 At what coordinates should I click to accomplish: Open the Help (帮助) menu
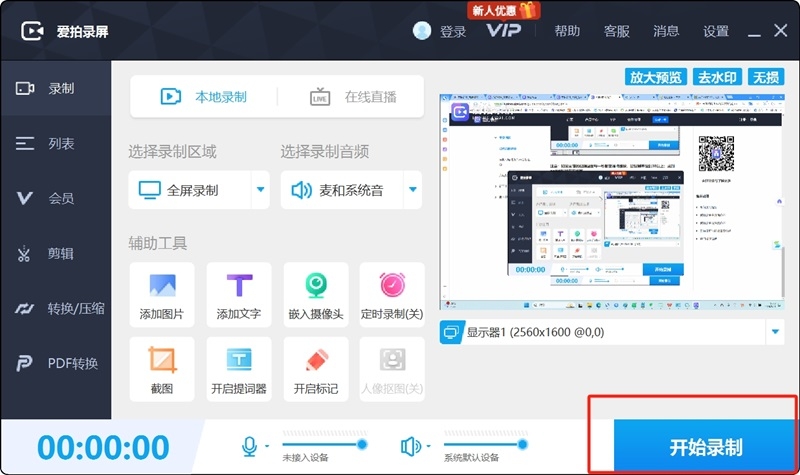coord(567,31)
